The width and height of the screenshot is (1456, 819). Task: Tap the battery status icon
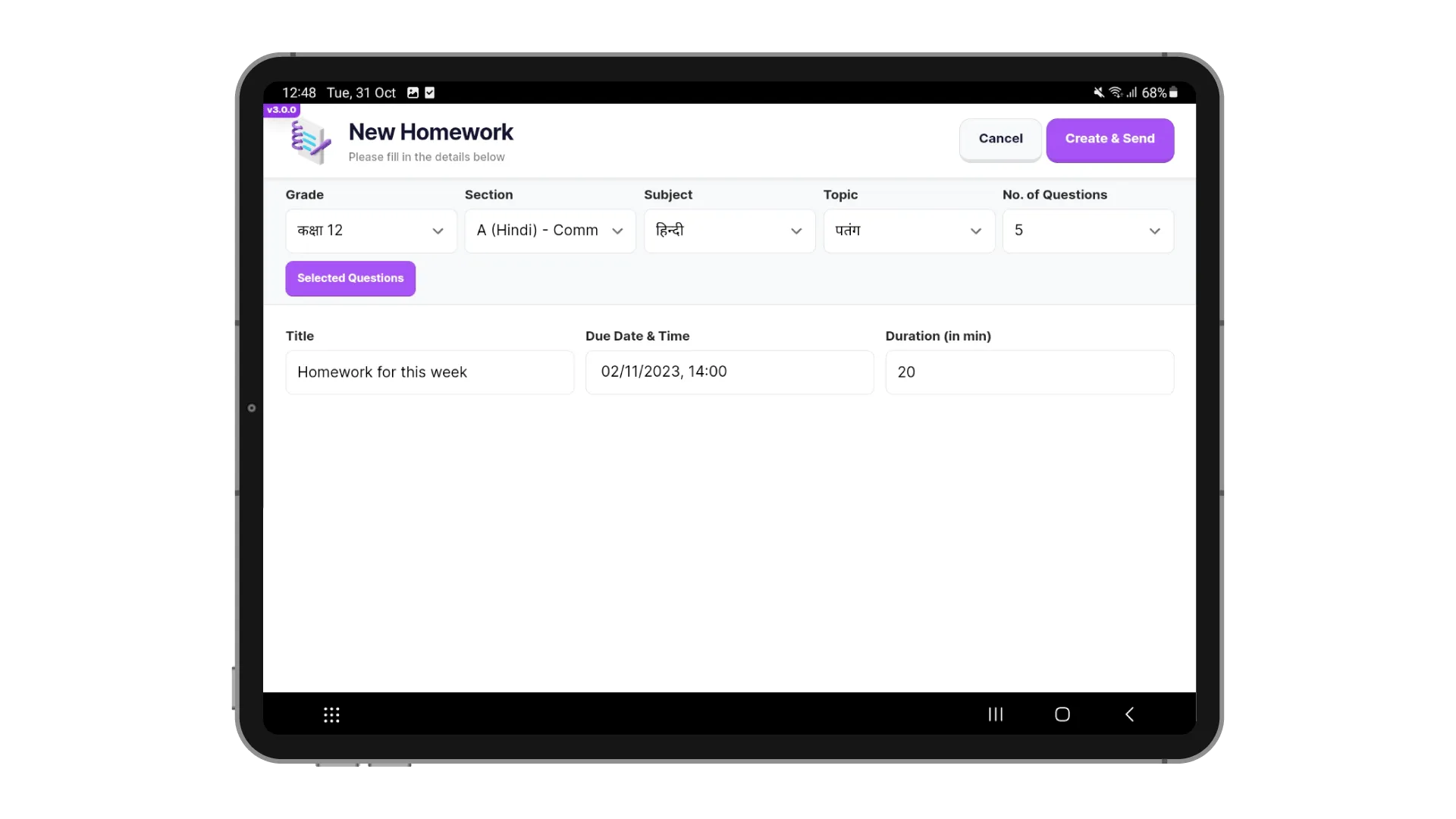(x=1173, y=93)
